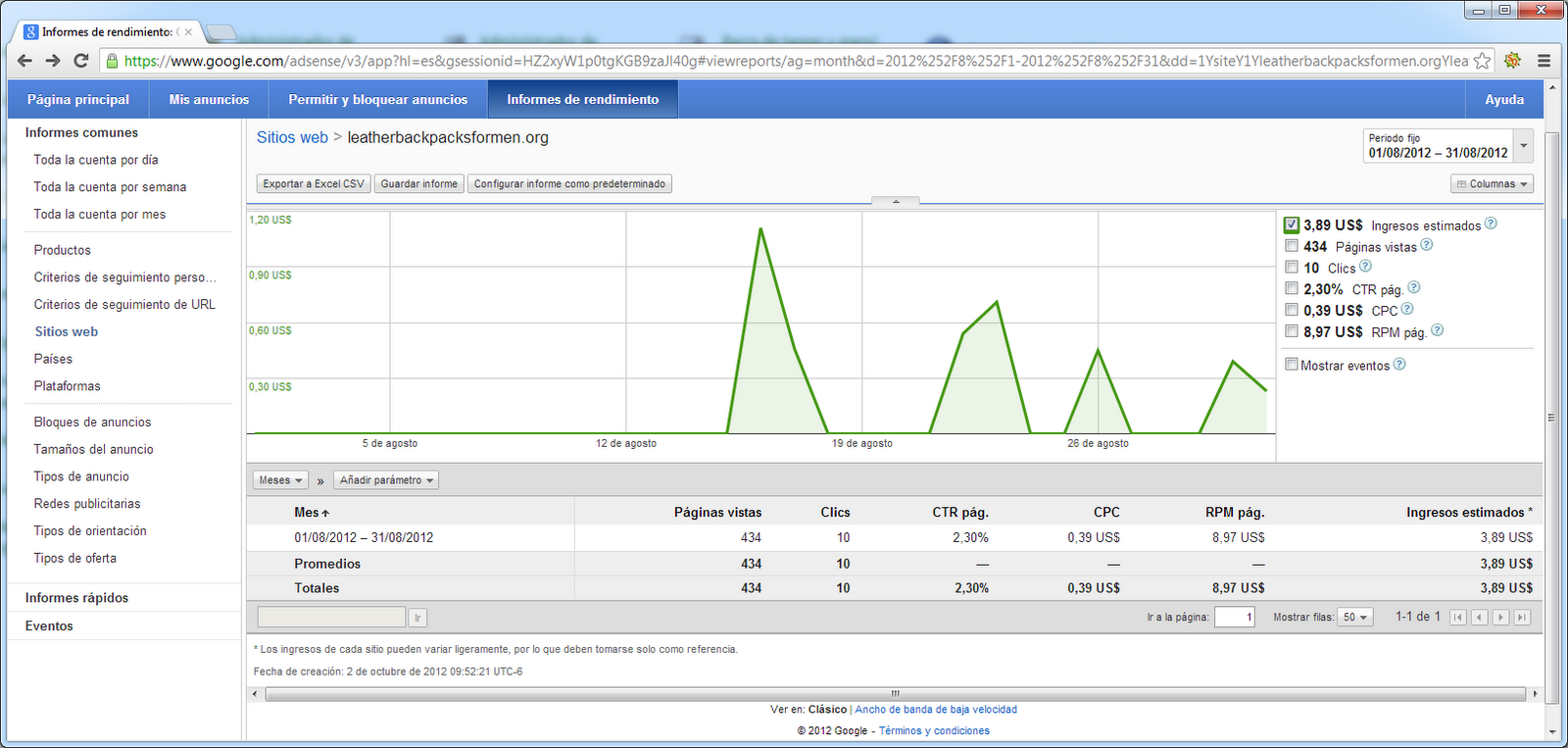This screenshot has height=748, width=1568.
Task: Open the Permitir y bloquear anuncios tab
Action: pos(378,99)
